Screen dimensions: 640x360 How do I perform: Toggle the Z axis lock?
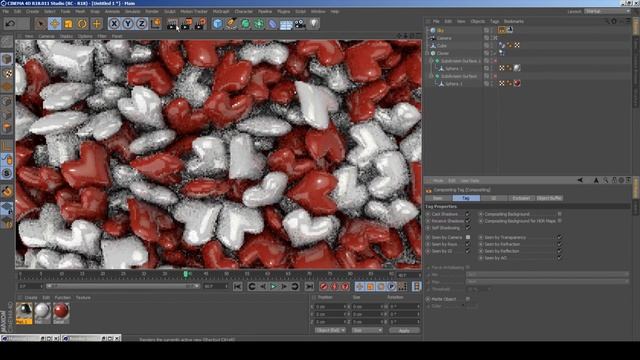tap(142, 24)
